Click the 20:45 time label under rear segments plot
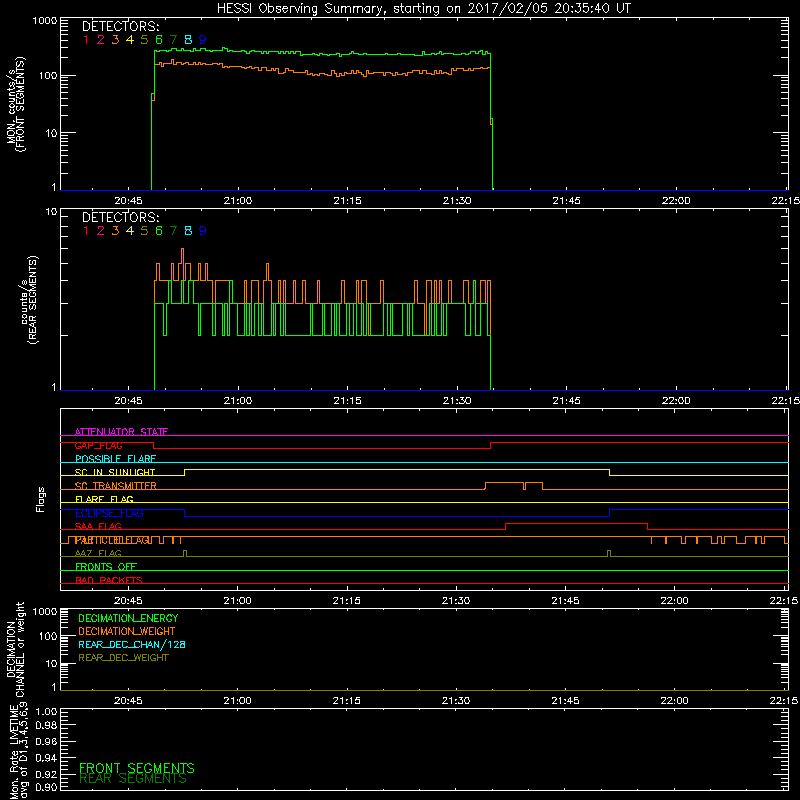This screenshot has width=800, height=800. (129, 401)
